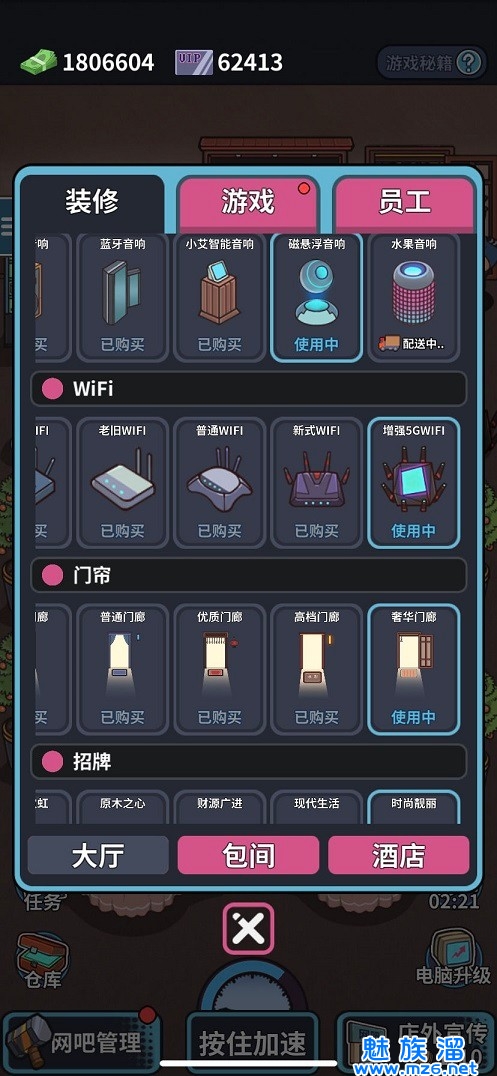The width and height of the screenshot is (497, 1076).
Task: Select the 新式WIFI router
Action: pyautogui.click(x=316, y=482)
